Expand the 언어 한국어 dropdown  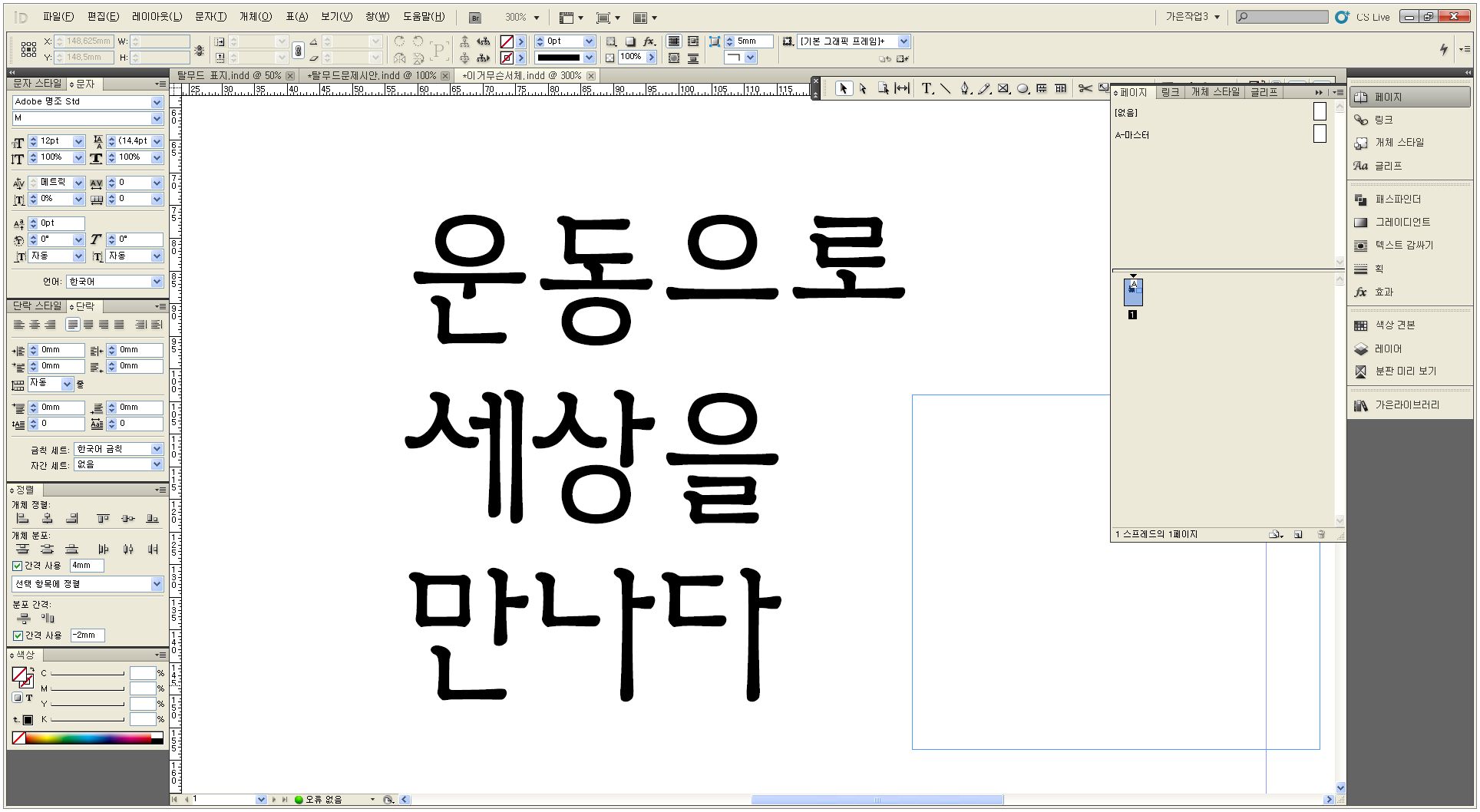point(157,282)
